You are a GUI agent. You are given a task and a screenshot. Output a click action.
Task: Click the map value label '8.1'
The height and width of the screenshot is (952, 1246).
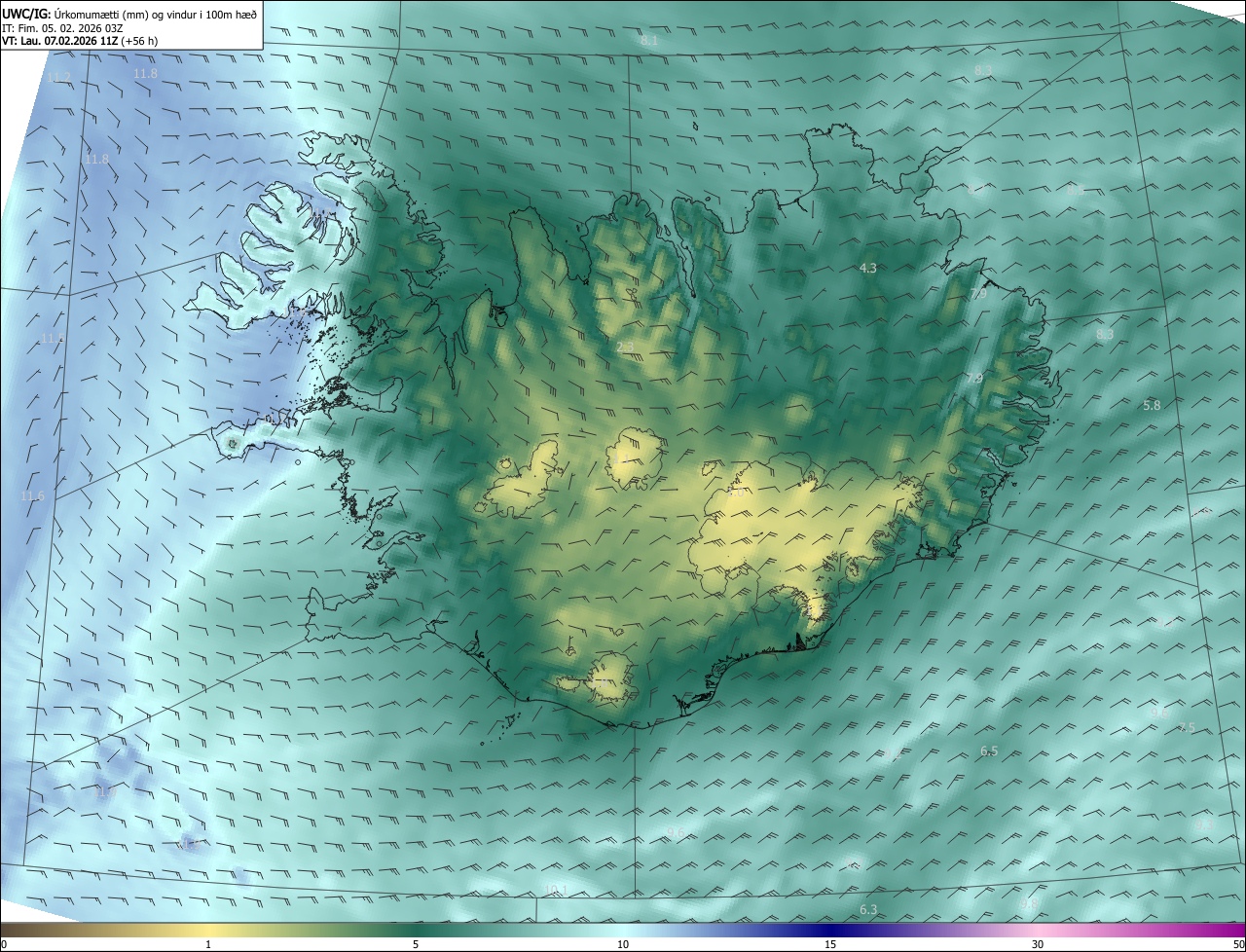(649, 41)
